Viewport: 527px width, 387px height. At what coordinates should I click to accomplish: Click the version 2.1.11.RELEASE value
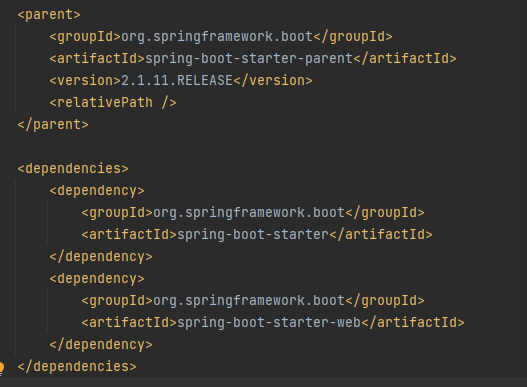[176, 81]
